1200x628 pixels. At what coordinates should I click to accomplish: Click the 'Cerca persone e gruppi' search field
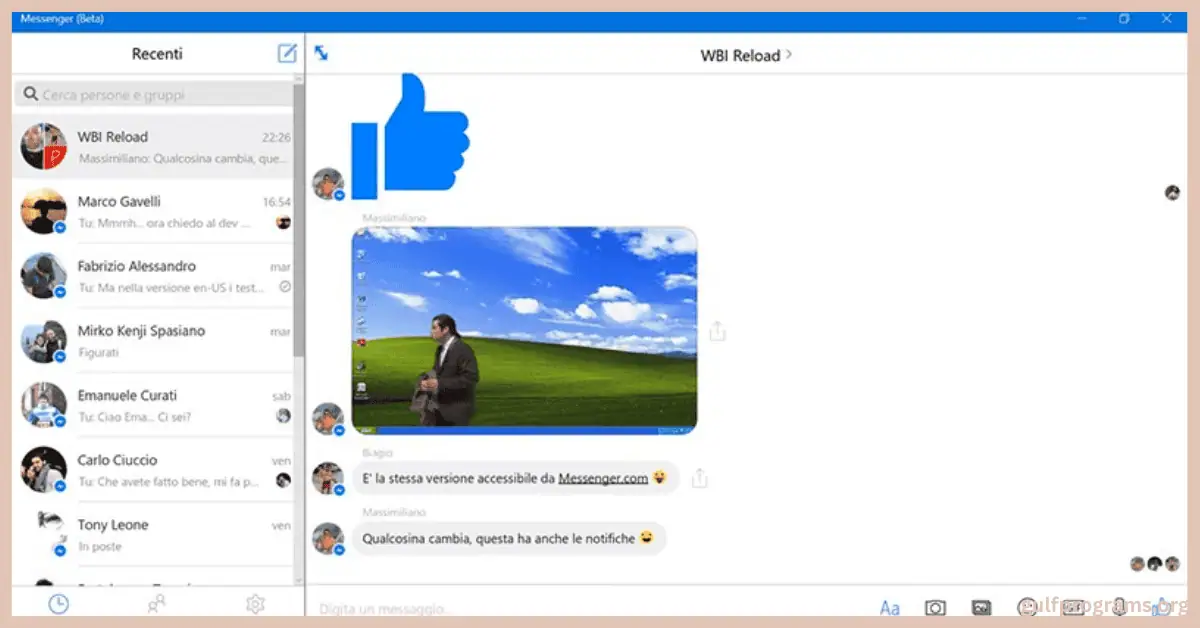(x=155, y=95)
